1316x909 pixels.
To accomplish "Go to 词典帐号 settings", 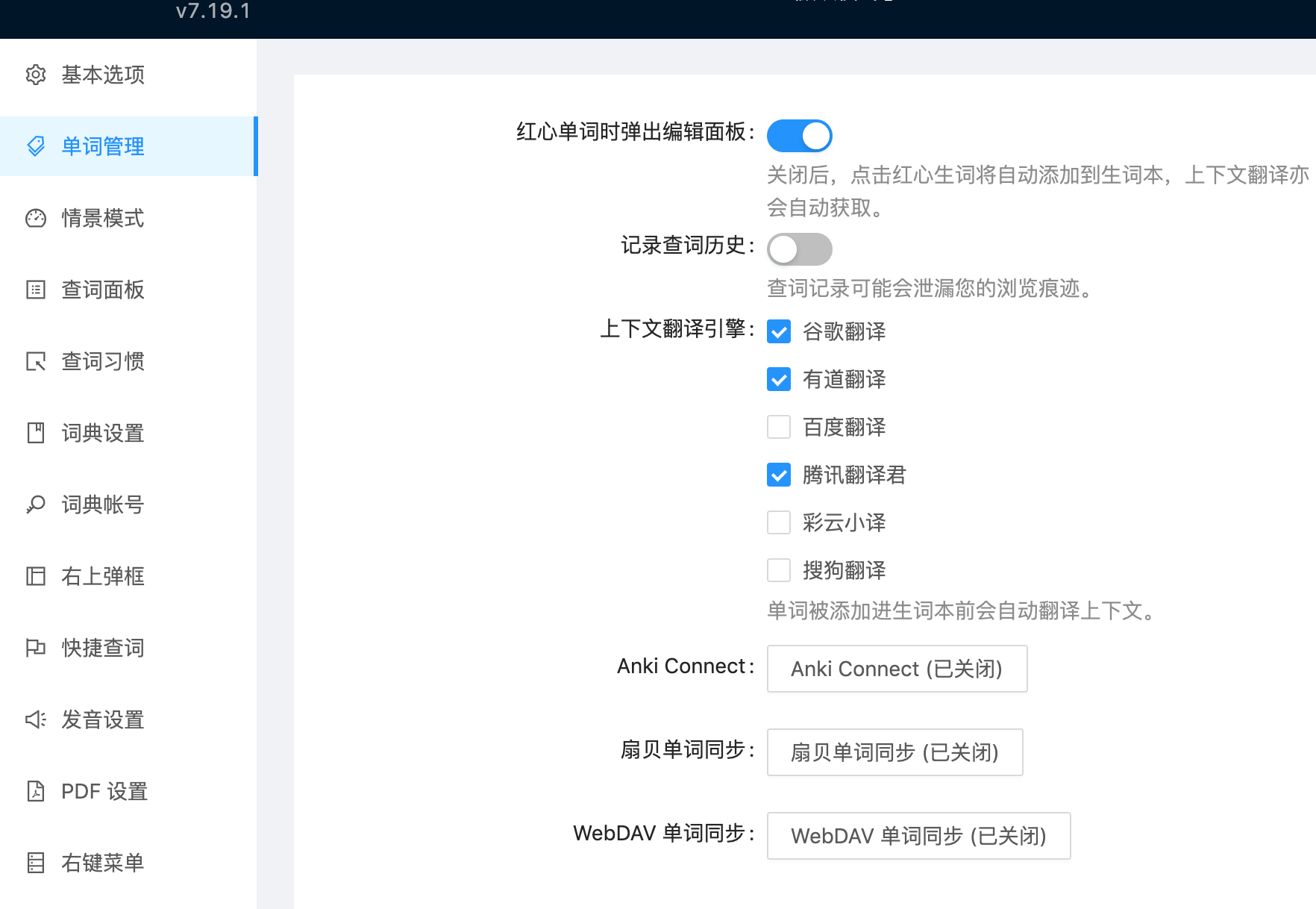I will [128, 505].
